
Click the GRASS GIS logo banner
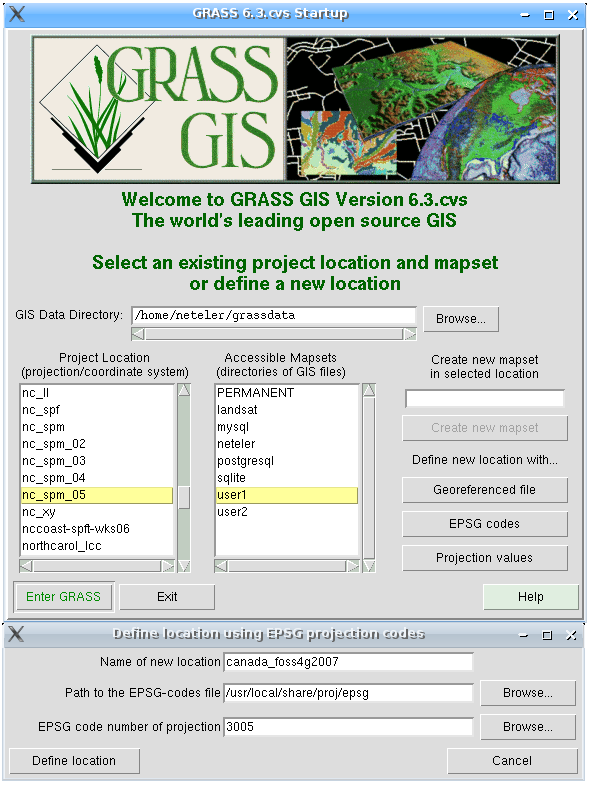tap(295, 109)
